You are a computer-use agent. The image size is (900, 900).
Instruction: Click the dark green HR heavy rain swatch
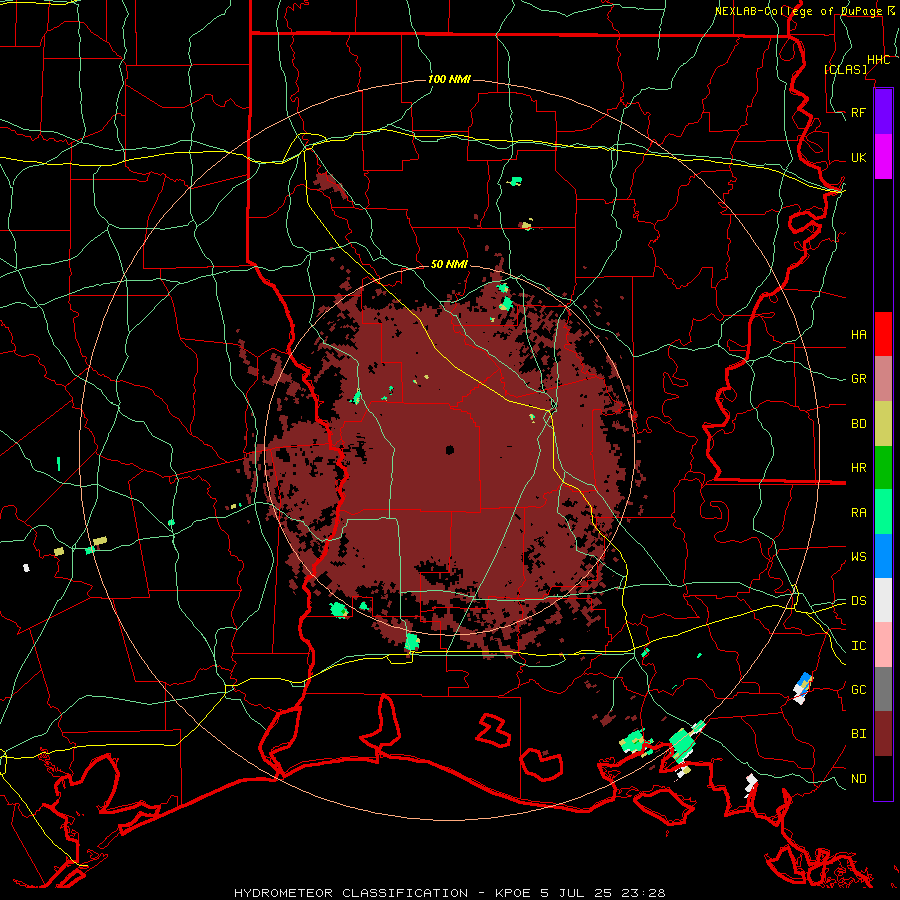883,468
